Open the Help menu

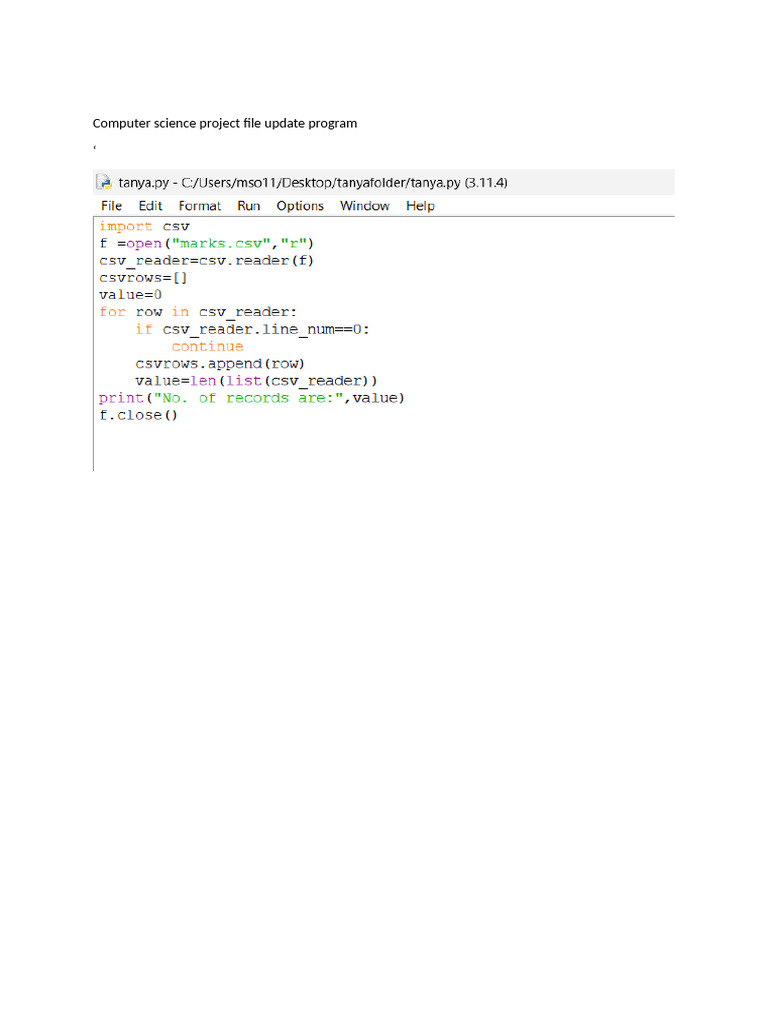[x=421, y=206]
